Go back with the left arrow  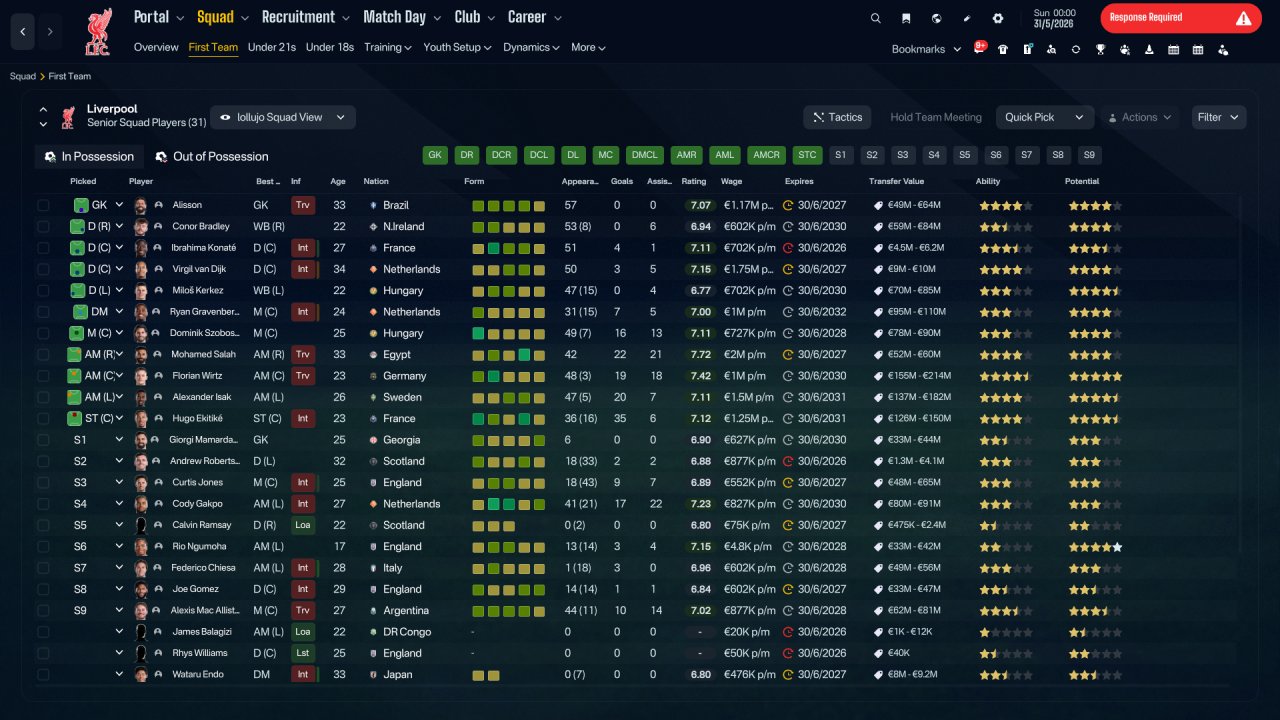pos(23,32)
